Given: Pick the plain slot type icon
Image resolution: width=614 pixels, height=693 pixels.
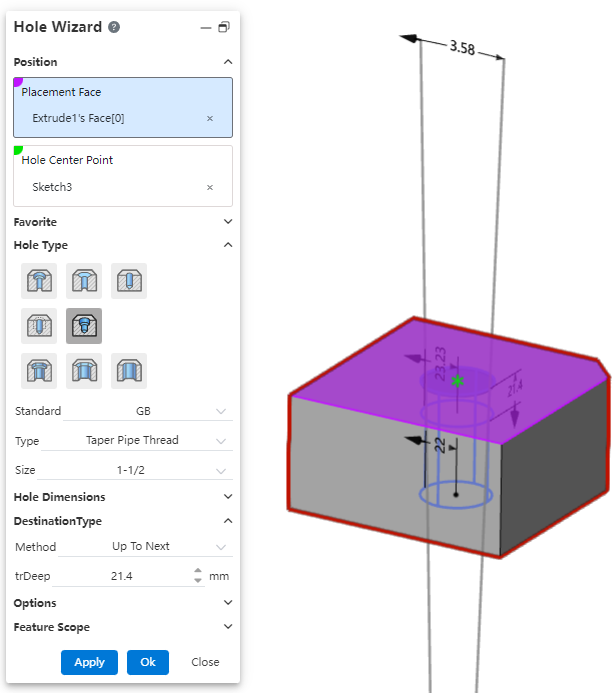Looking at the screenshot, I should click(x=129, y=371).
